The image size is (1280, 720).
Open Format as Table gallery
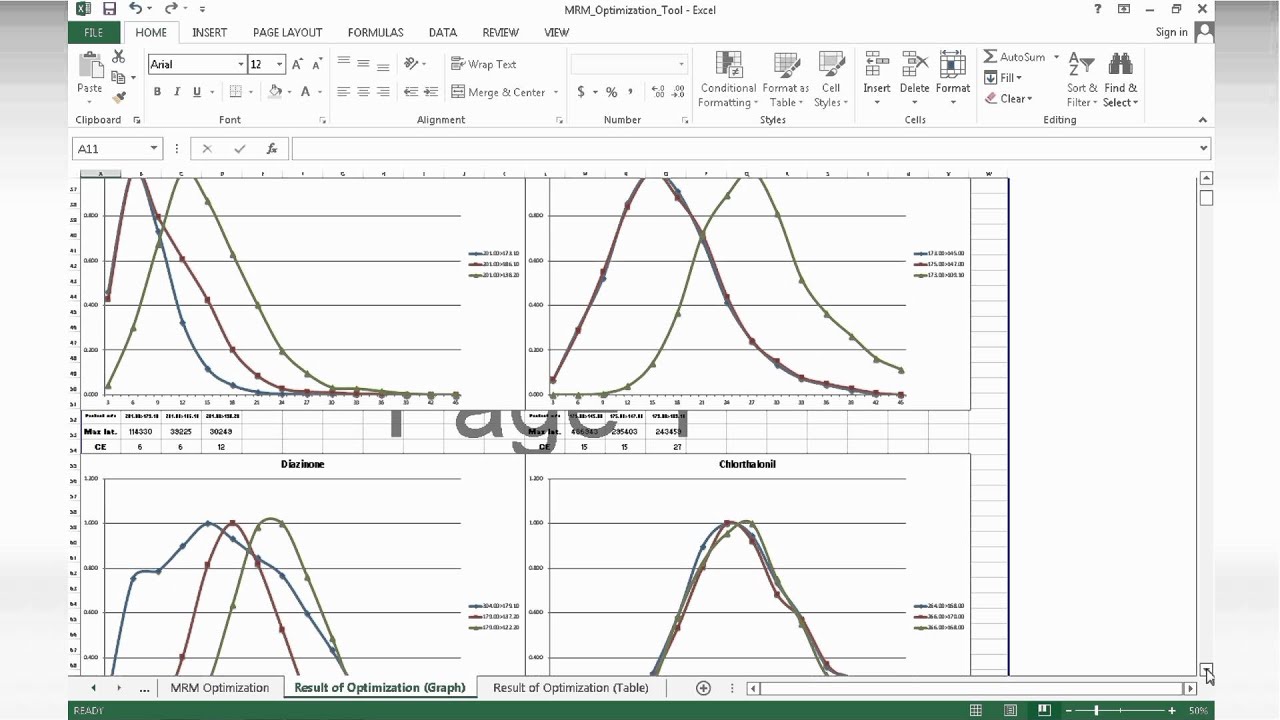click(x=786, y=79)
